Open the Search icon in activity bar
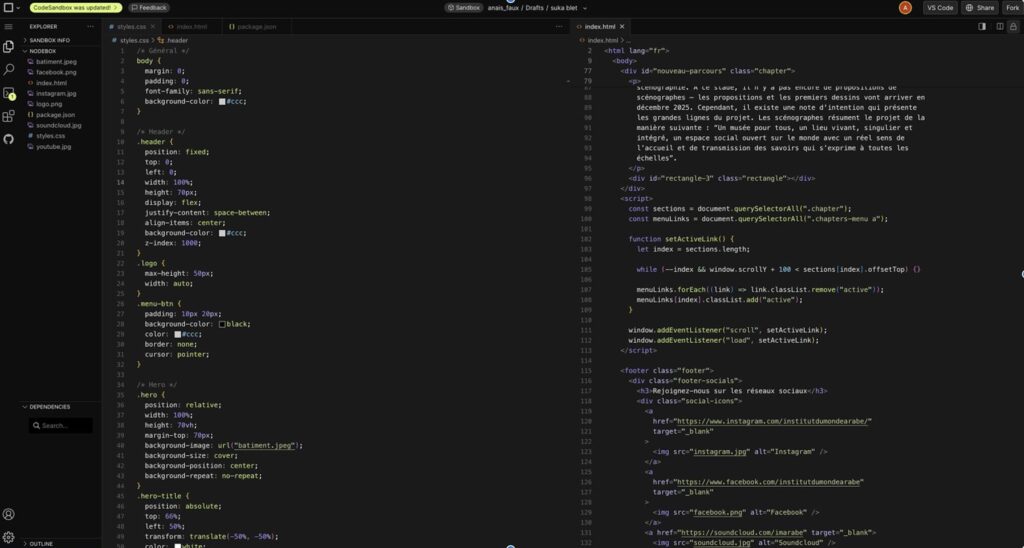Image resolution: width=1024 pixels, height=548 pixels. point(8,70)
